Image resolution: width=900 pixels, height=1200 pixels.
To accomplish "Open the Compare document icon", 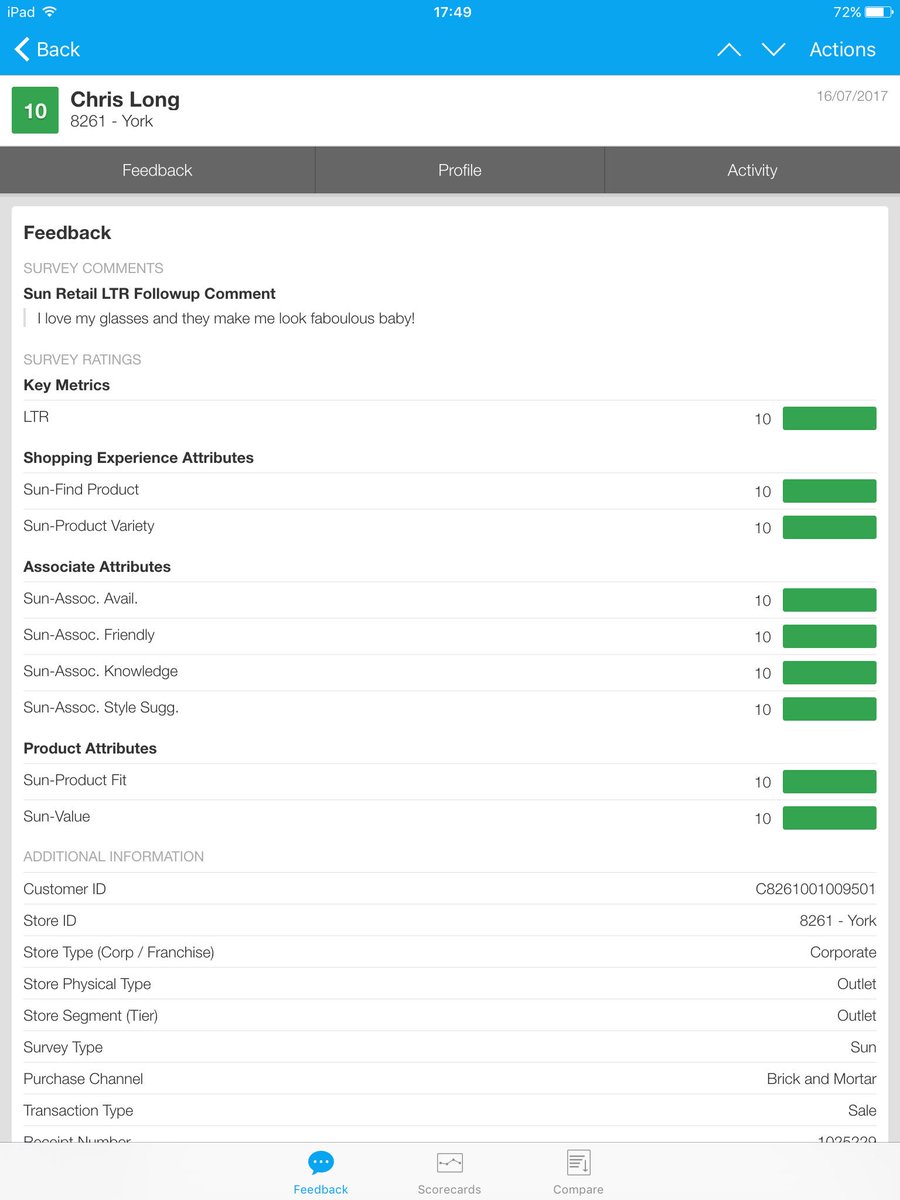I will click(578, 1162).
